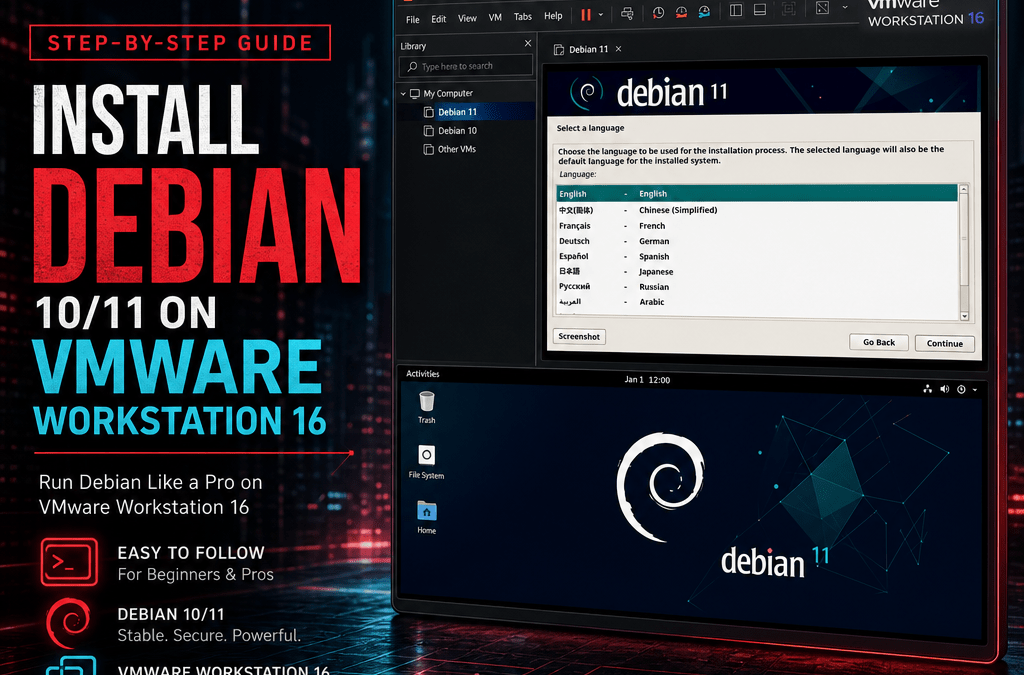Click the Other VMs folder icon

[428, 149]
